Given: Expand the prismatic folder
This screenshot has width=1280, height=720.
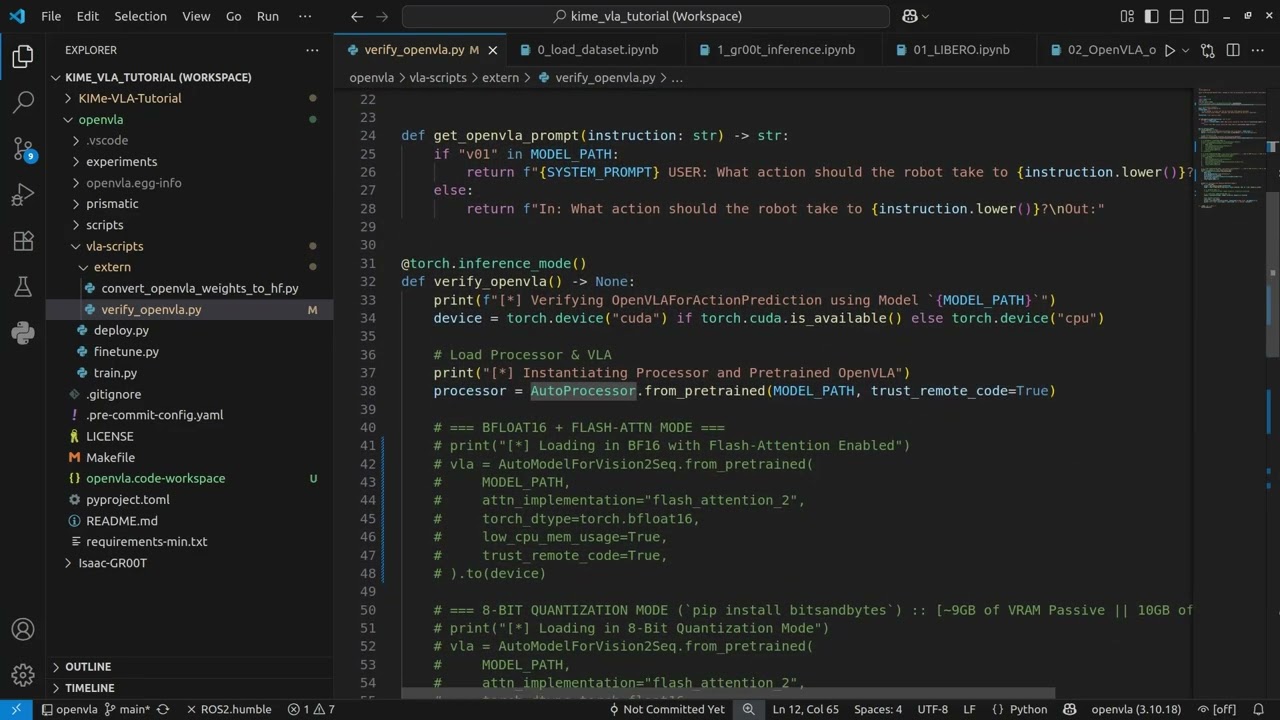Looking at the screenshot, I should (112, 204).
